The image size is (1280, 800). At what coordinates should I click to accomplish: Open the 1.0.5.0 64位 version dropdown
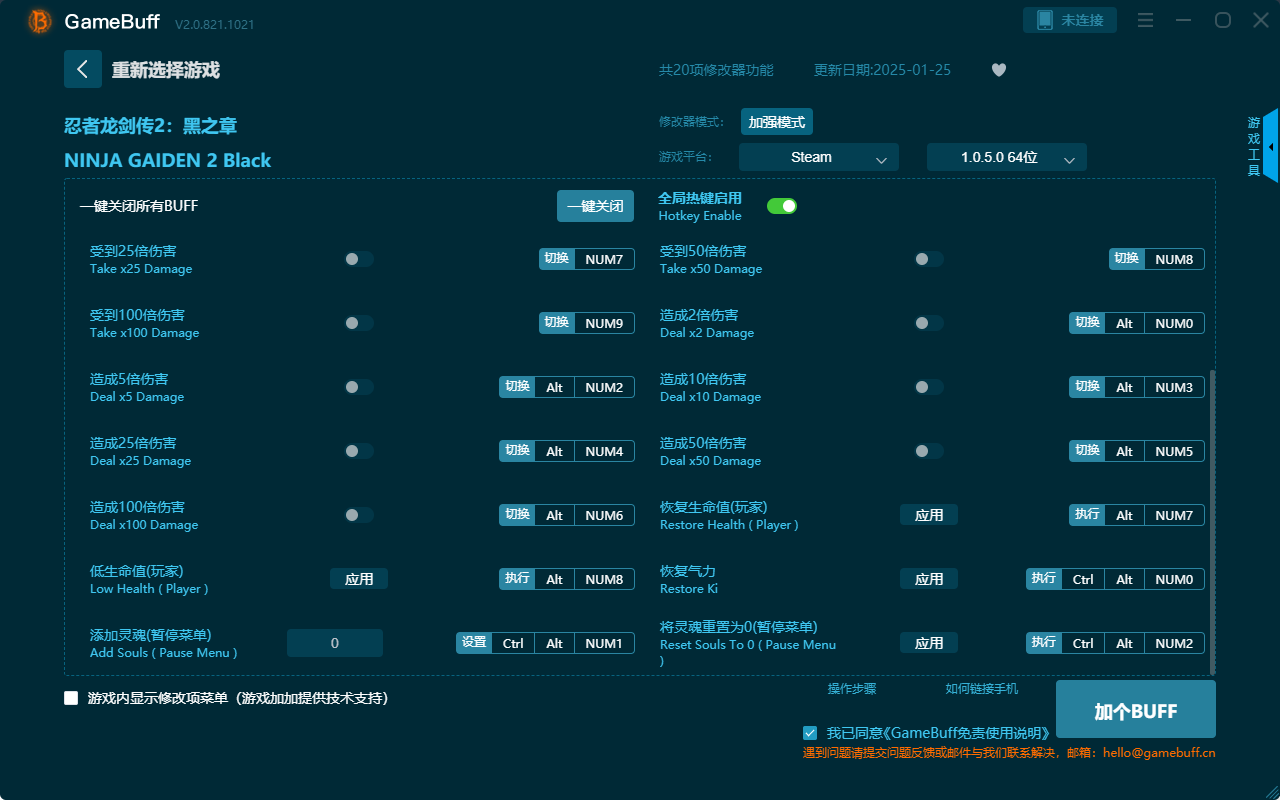1006,157
